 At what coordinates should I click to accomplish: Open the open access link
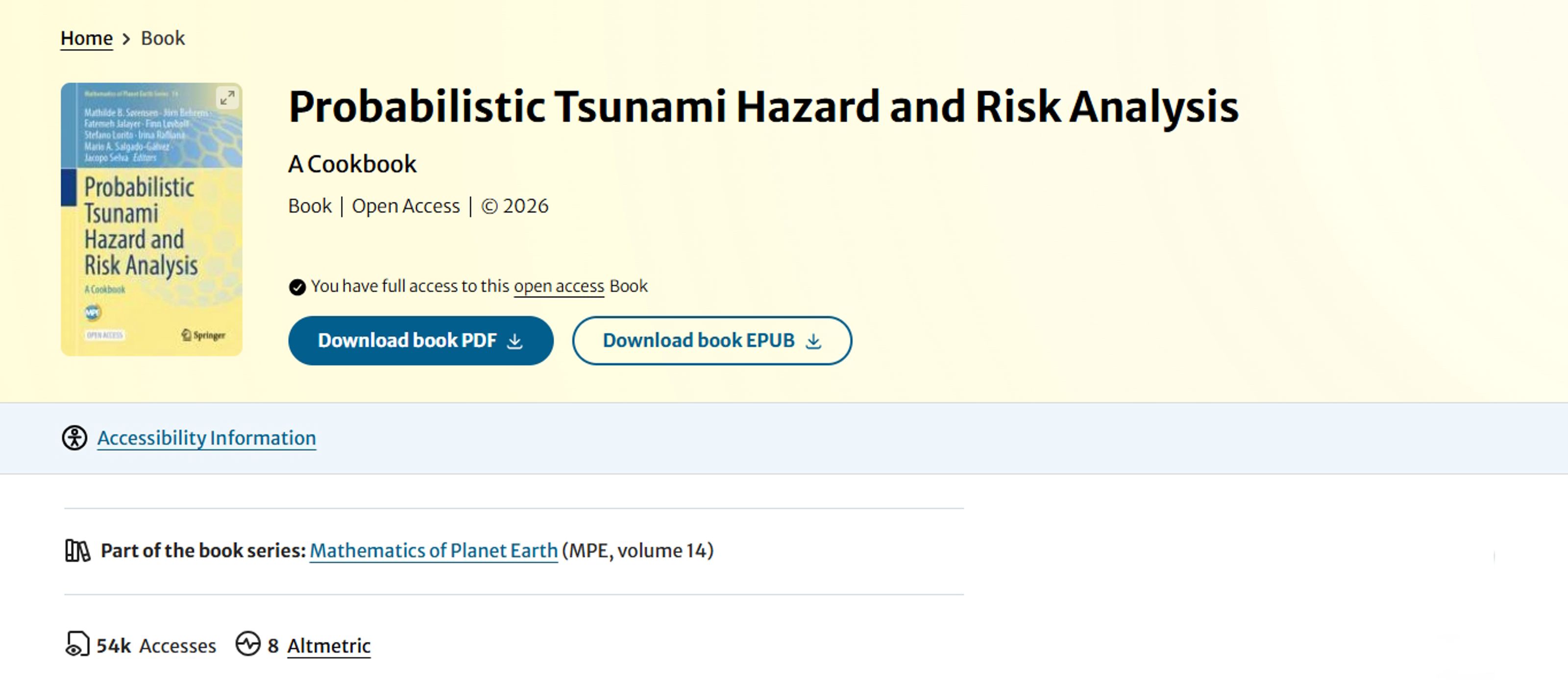click(559, 286)
